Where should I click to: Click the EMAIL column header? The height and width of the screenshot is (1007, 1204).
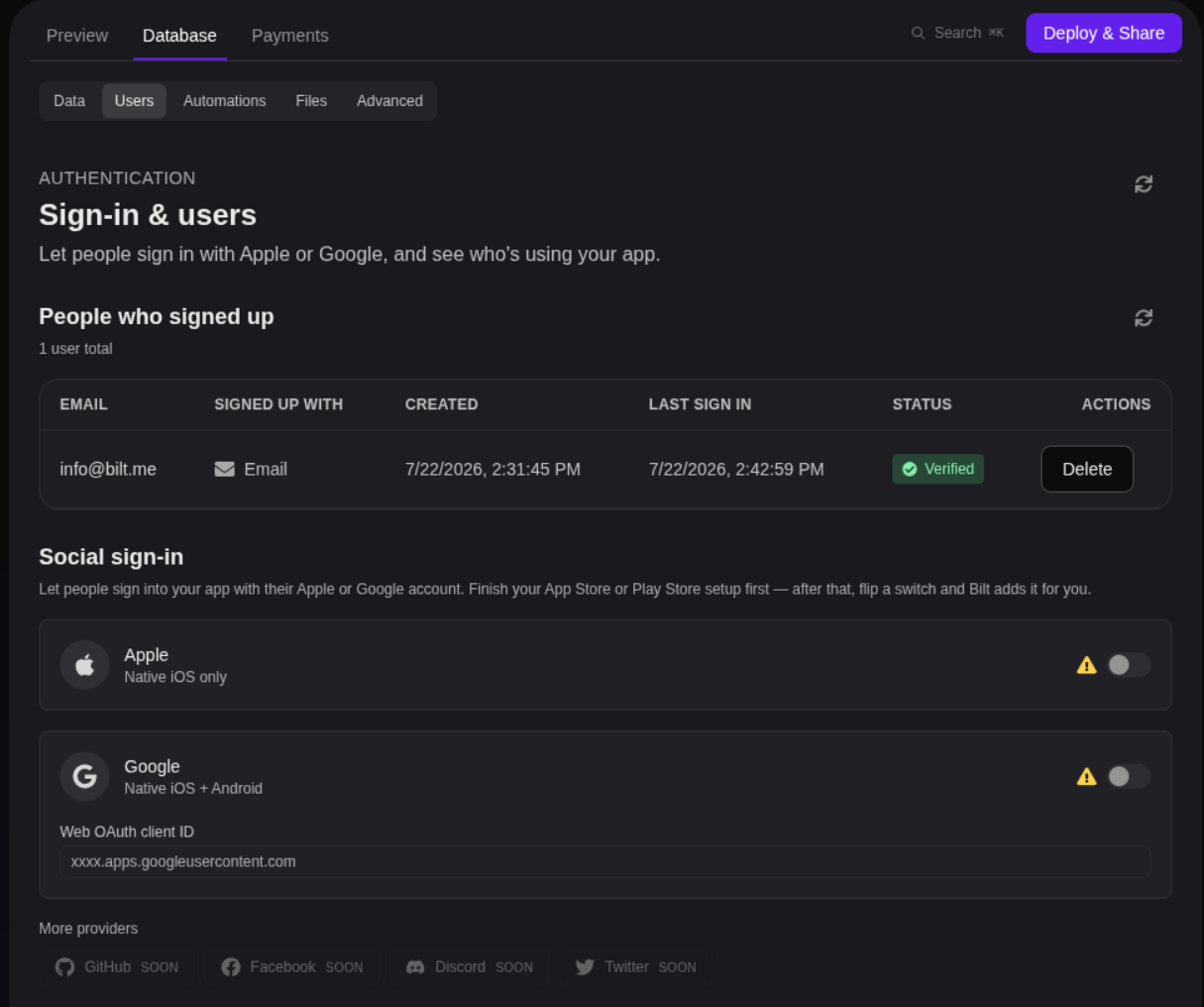pyautogui.click(x=83, y=404)
